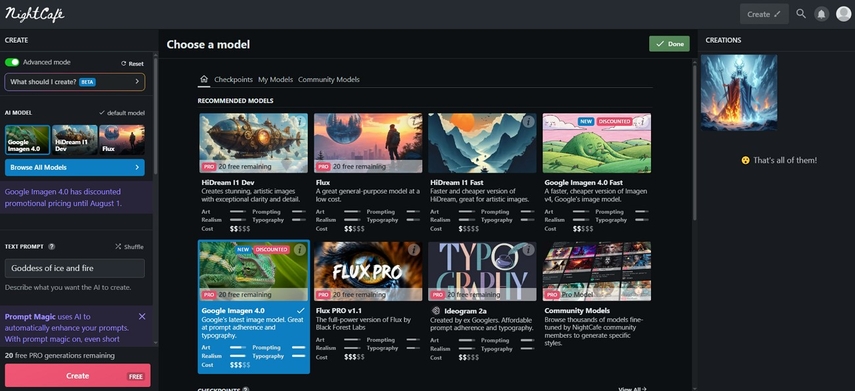
Task: Go to the home icon tab
Action: pos(204,79)
